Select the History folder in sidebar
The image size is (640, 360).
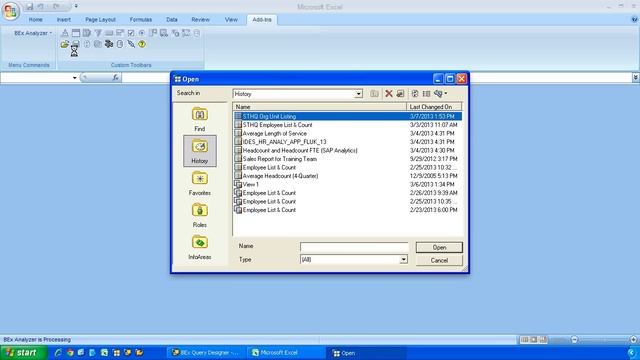coord(200,151)
